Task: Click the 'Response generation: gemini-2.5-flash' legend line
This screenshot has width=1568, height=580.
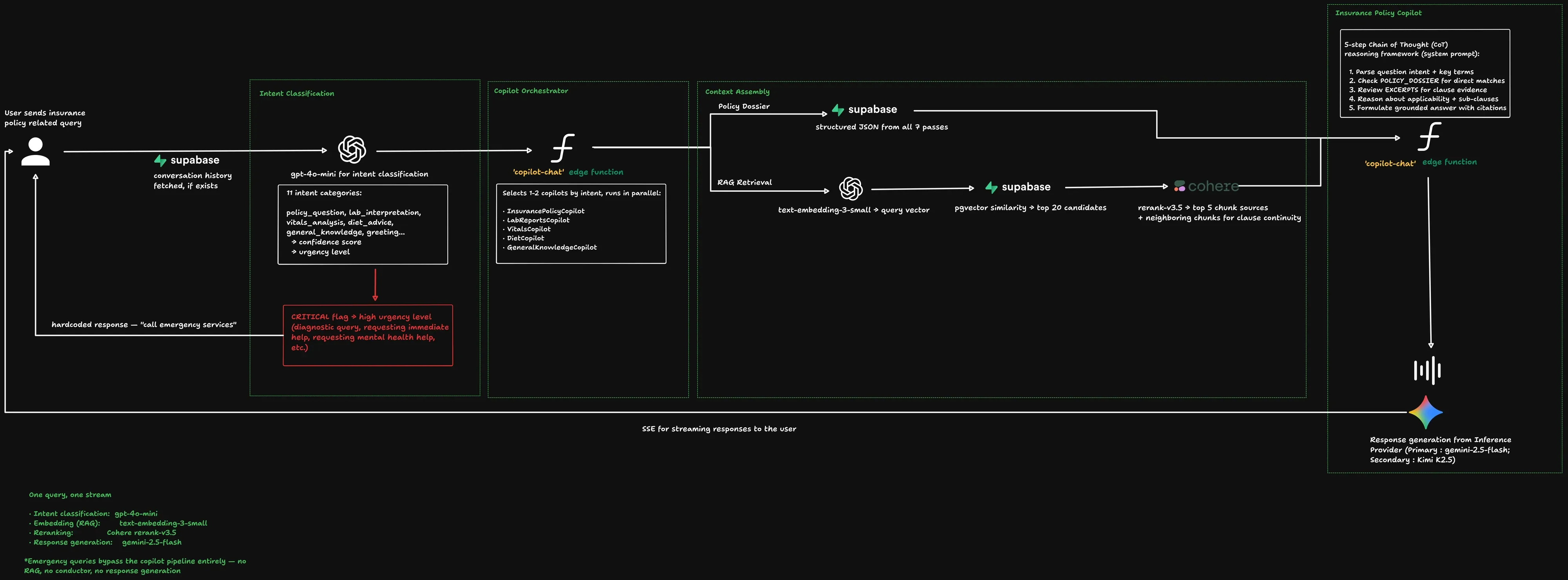Action: click(x=105, y=543)
